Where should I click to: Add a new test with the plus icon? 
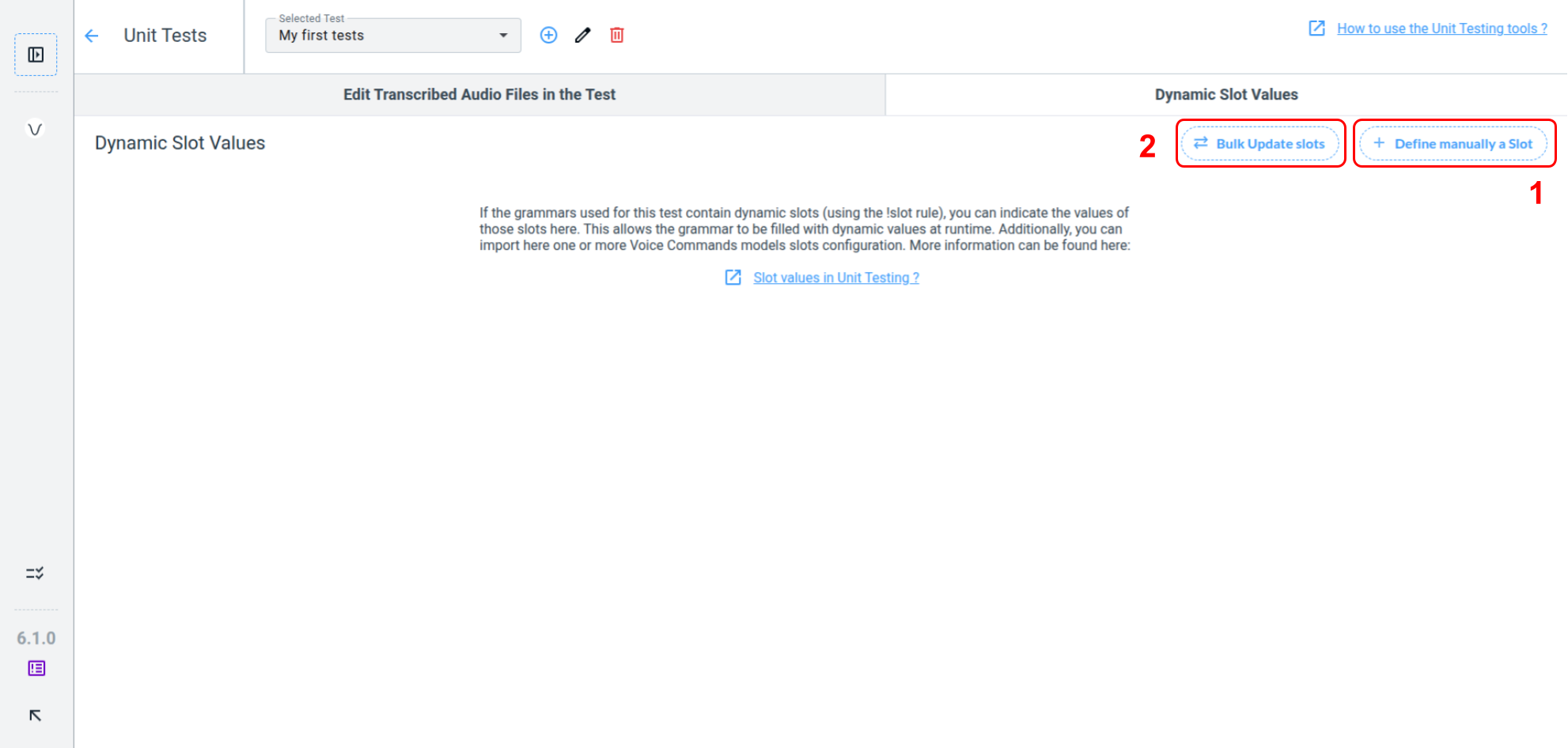[548, 35]
